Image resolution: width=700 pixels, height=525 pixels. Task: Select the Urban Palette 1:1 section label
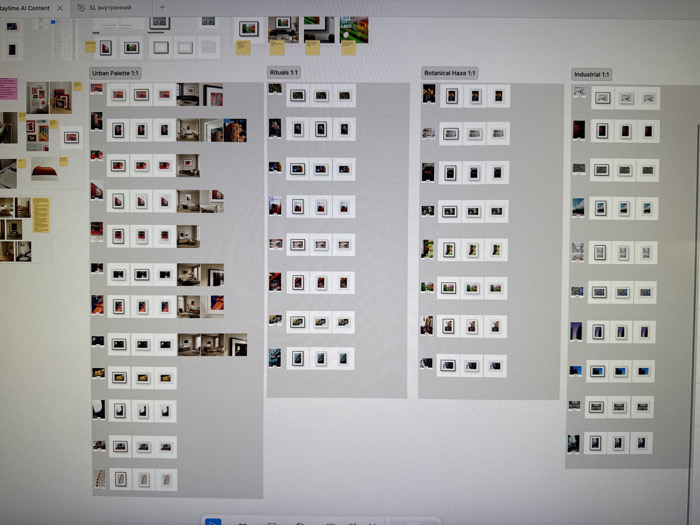(x=115, y=73)
